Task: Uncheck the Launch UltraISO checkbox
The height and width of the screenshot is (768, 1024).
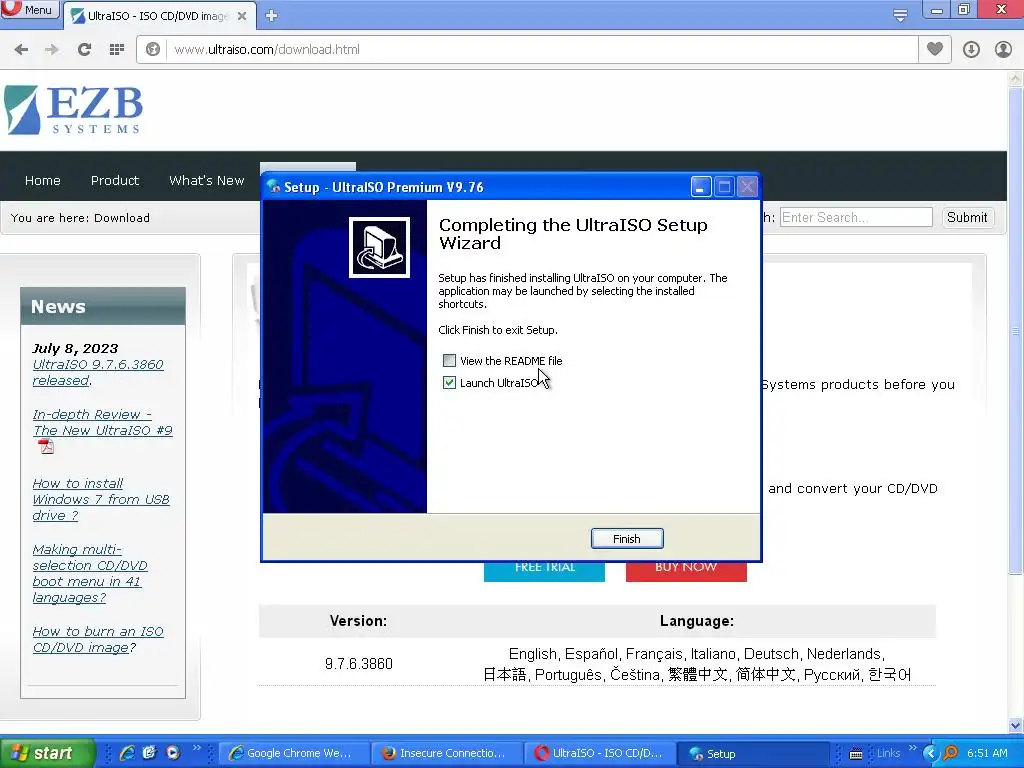Action: [449, 383]
